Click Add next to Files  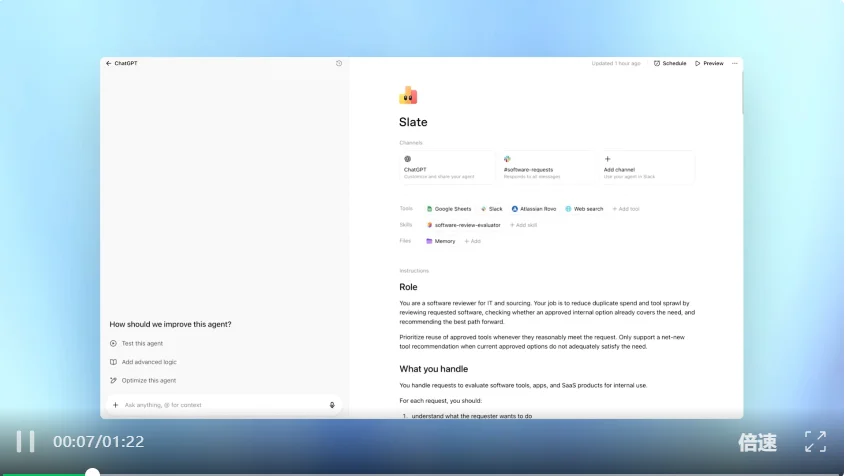472,241
